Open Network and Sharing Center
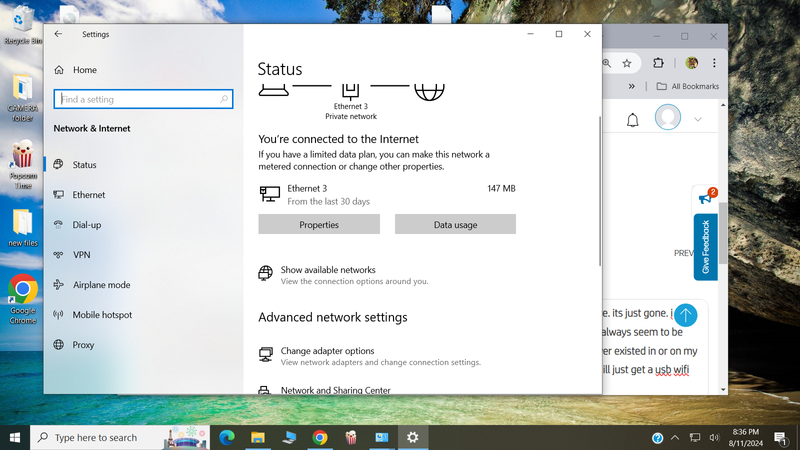The image size is (800, 450). 336,390
